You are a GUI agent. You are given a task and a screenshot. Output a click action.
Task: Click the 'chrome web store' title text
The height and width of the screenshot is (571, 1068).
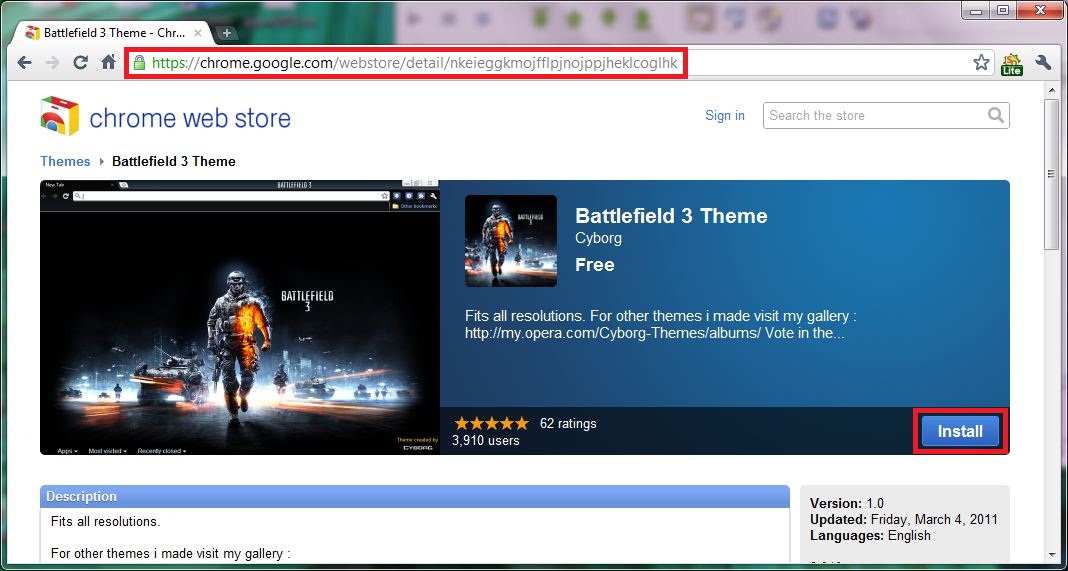coord(190,119)
